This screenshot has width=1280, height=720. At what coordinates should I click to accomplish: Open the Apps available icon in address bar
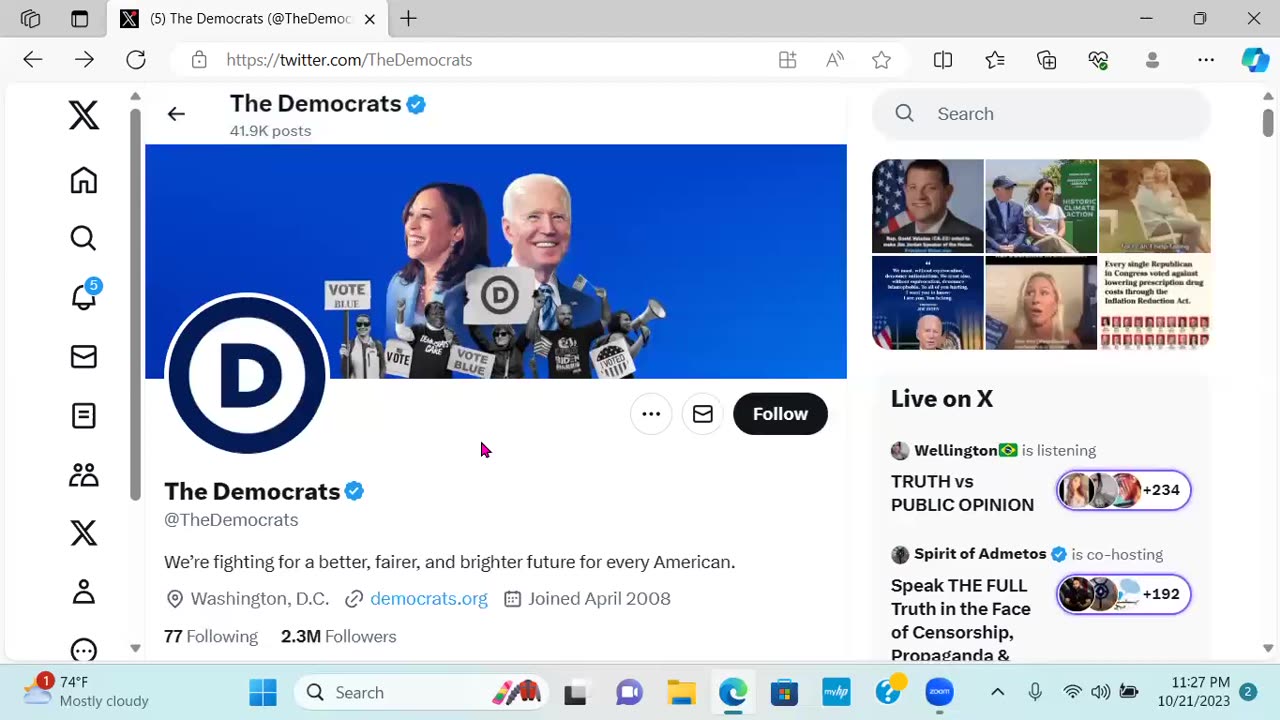788,60
